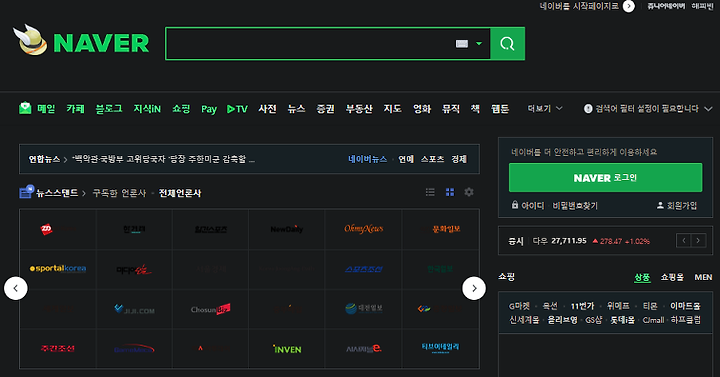Open the 뉴스 menu

(x=296, y=109)
